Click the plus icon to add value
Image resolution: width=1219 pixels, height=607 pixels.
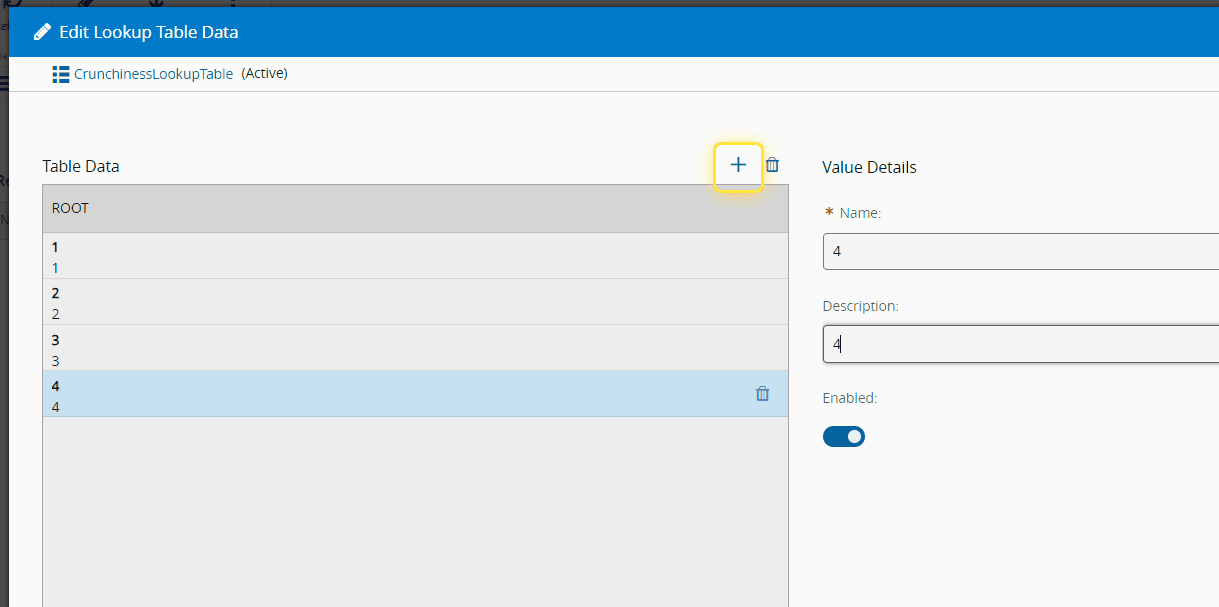pyautogui.click(x=738, y=166)
